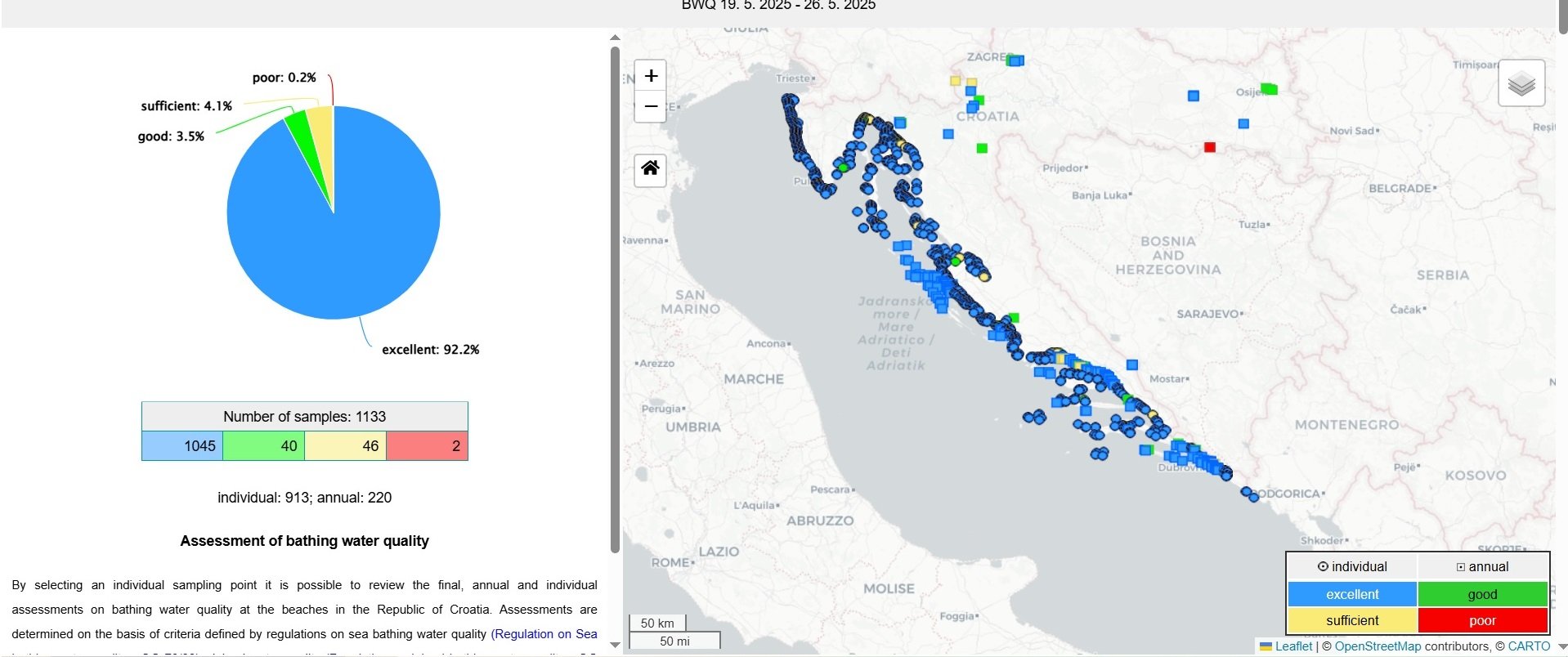Toggle individual samples in legend

1352,566
